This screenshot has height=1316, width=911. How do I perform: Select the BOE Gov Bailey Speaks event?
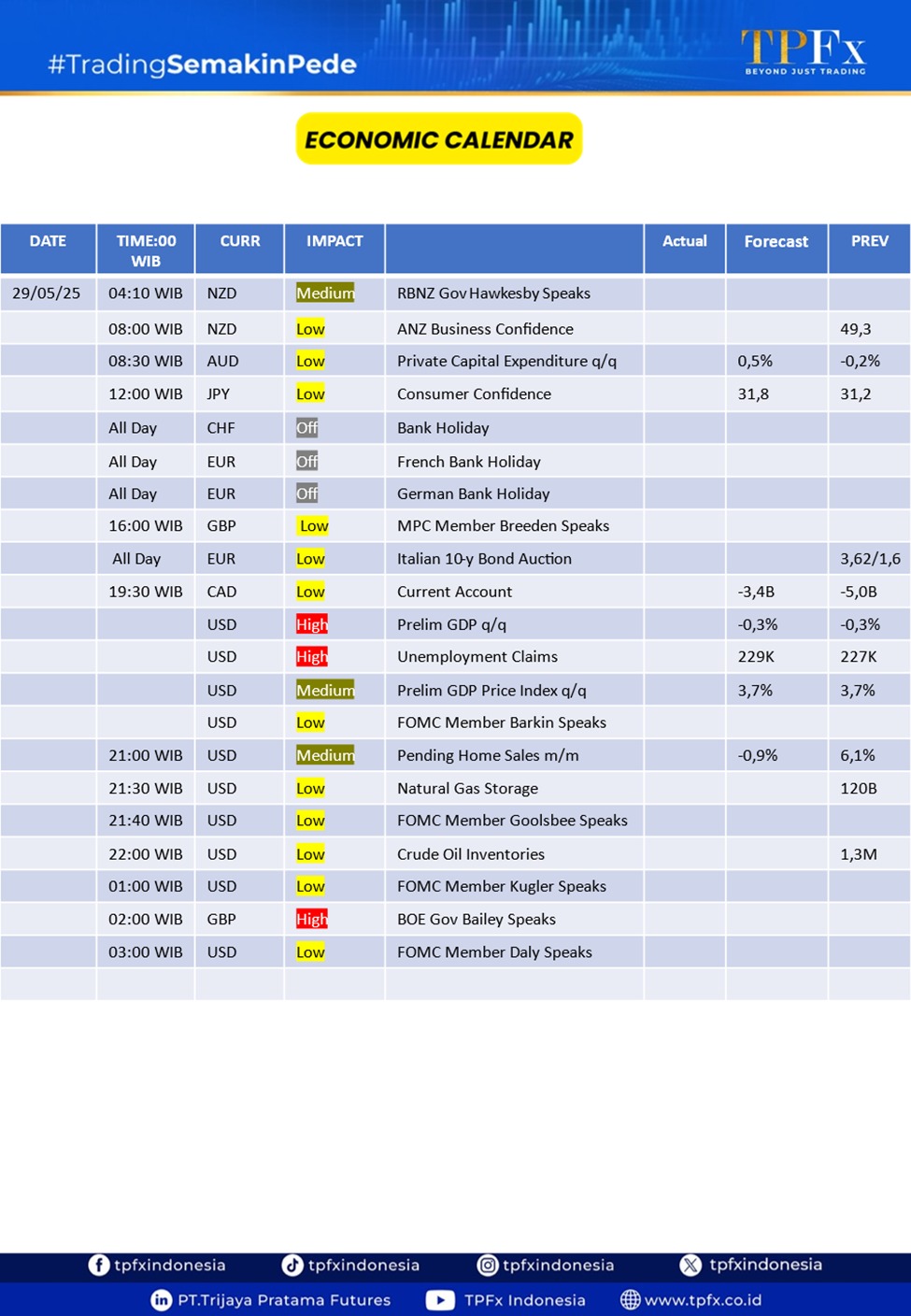[477, 919]
